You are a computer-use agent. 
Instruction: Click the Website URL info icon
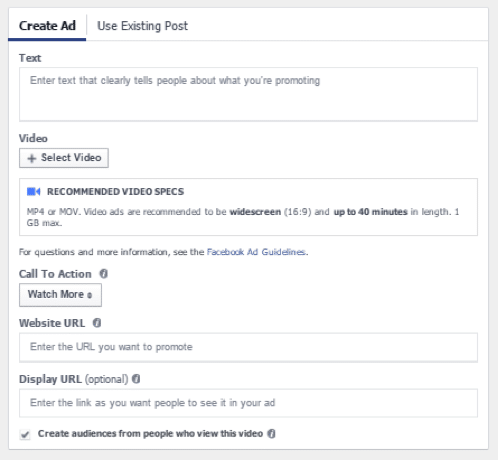[97, 323]
